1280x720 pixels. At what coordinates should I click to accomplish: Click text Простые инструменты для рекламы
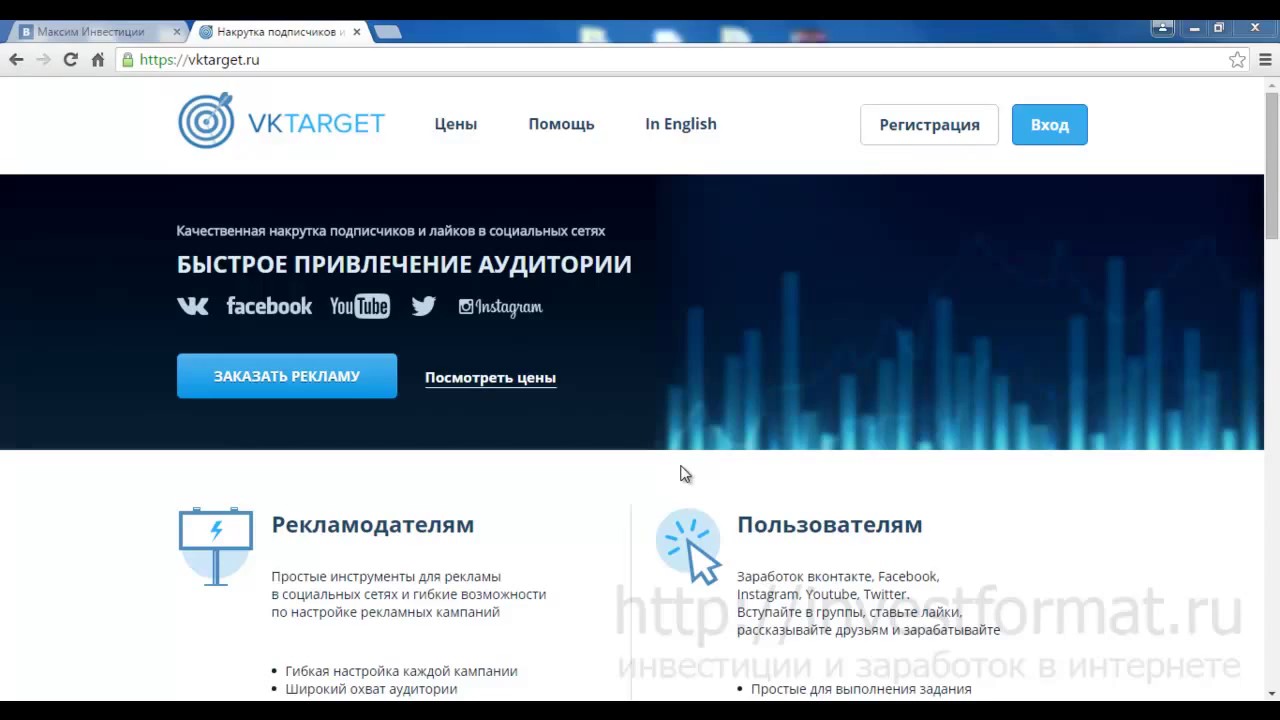coord(386,577)
